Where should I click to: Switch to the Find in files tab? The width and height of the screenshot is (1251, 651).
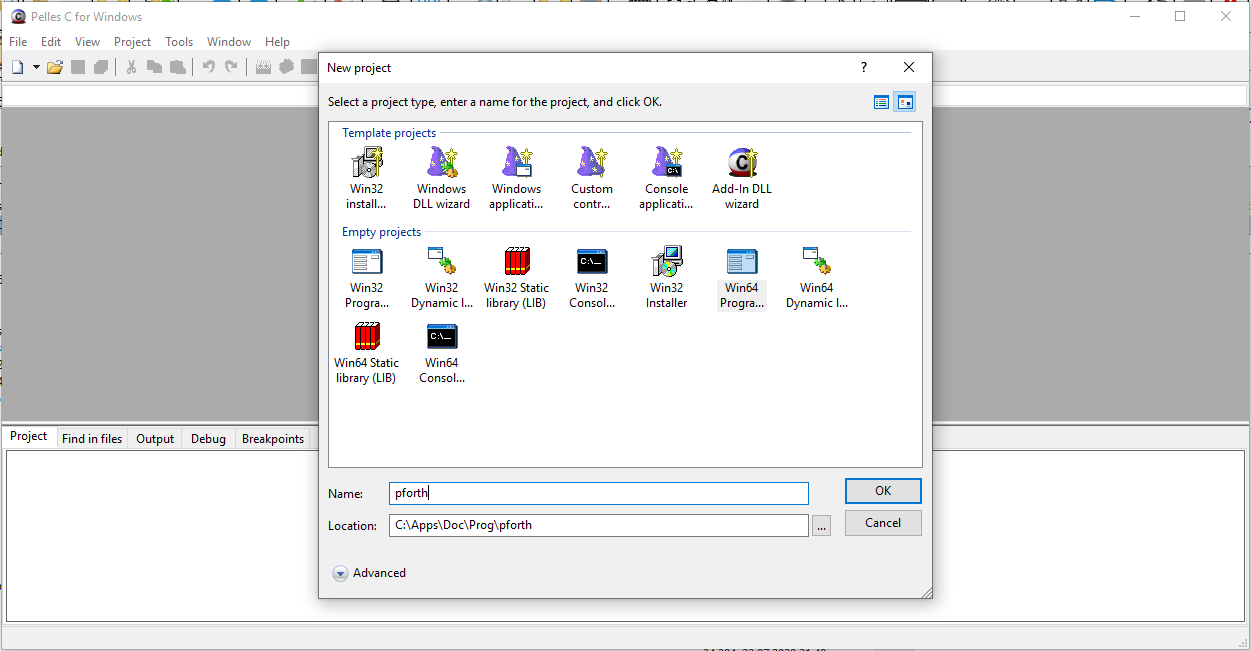pos(92,438)
